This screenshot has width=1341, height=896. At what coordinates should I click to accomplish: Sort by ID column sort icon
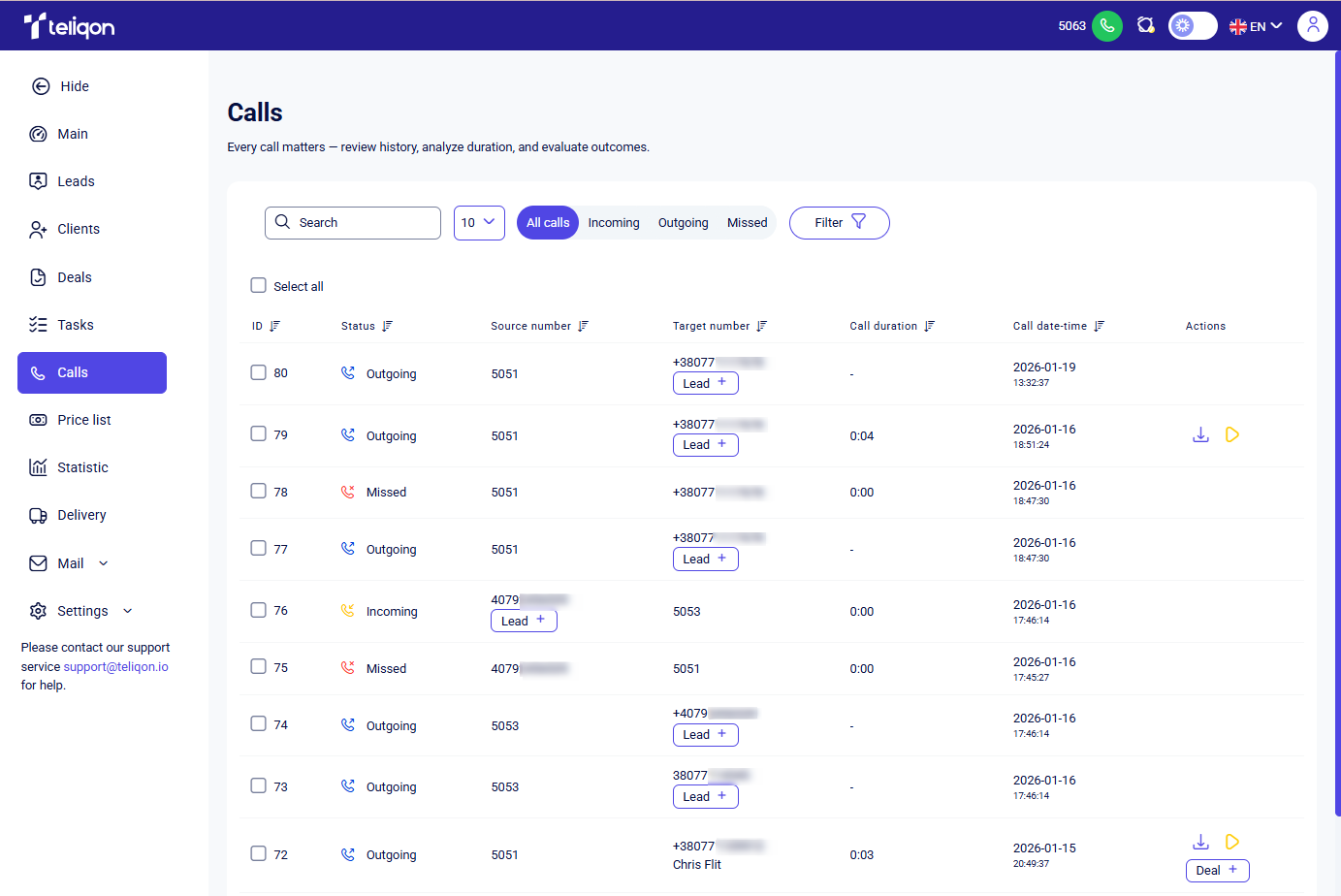[x=274, y=327]
